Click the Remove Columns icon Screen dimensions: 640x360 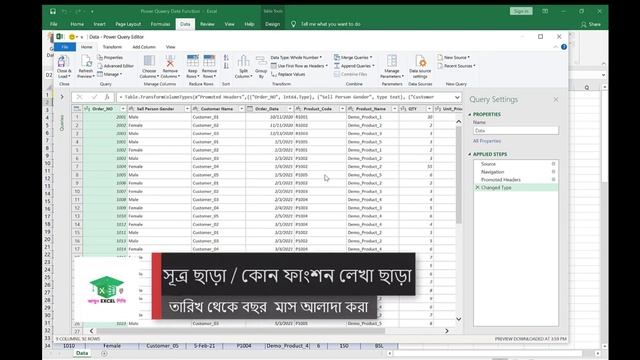170,61
